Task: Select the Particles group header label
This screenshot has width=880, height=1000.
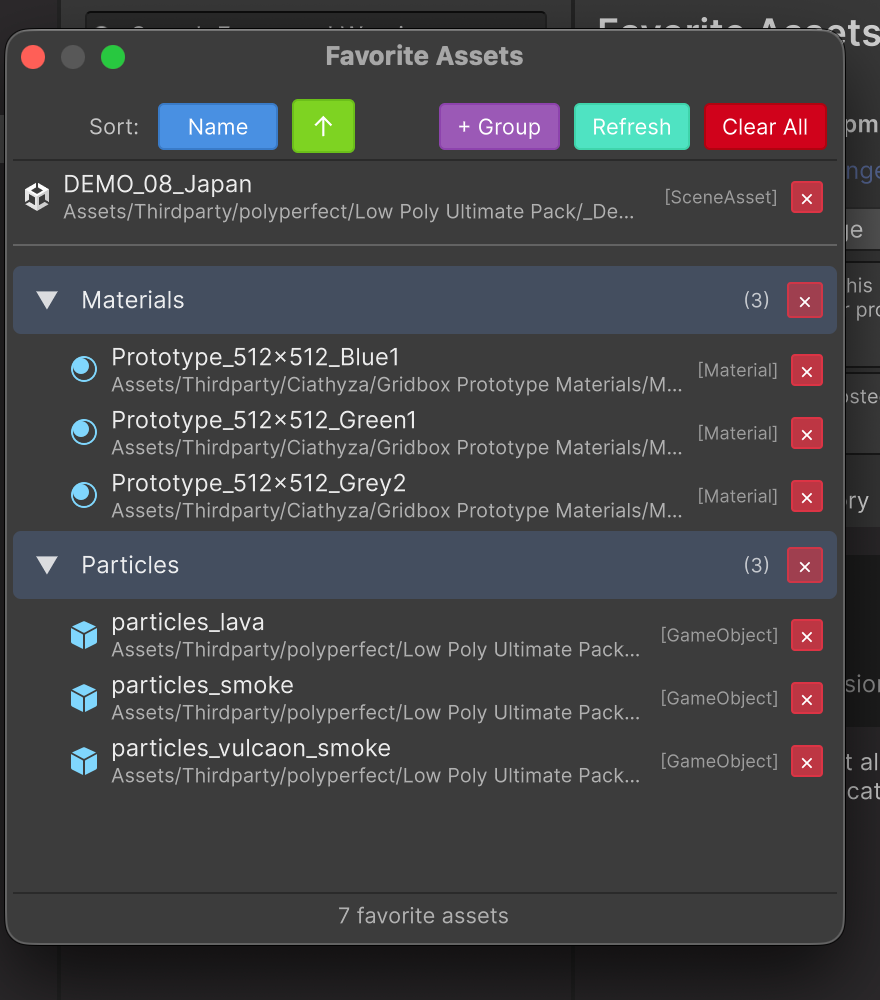Action: [x=130, y=565]
